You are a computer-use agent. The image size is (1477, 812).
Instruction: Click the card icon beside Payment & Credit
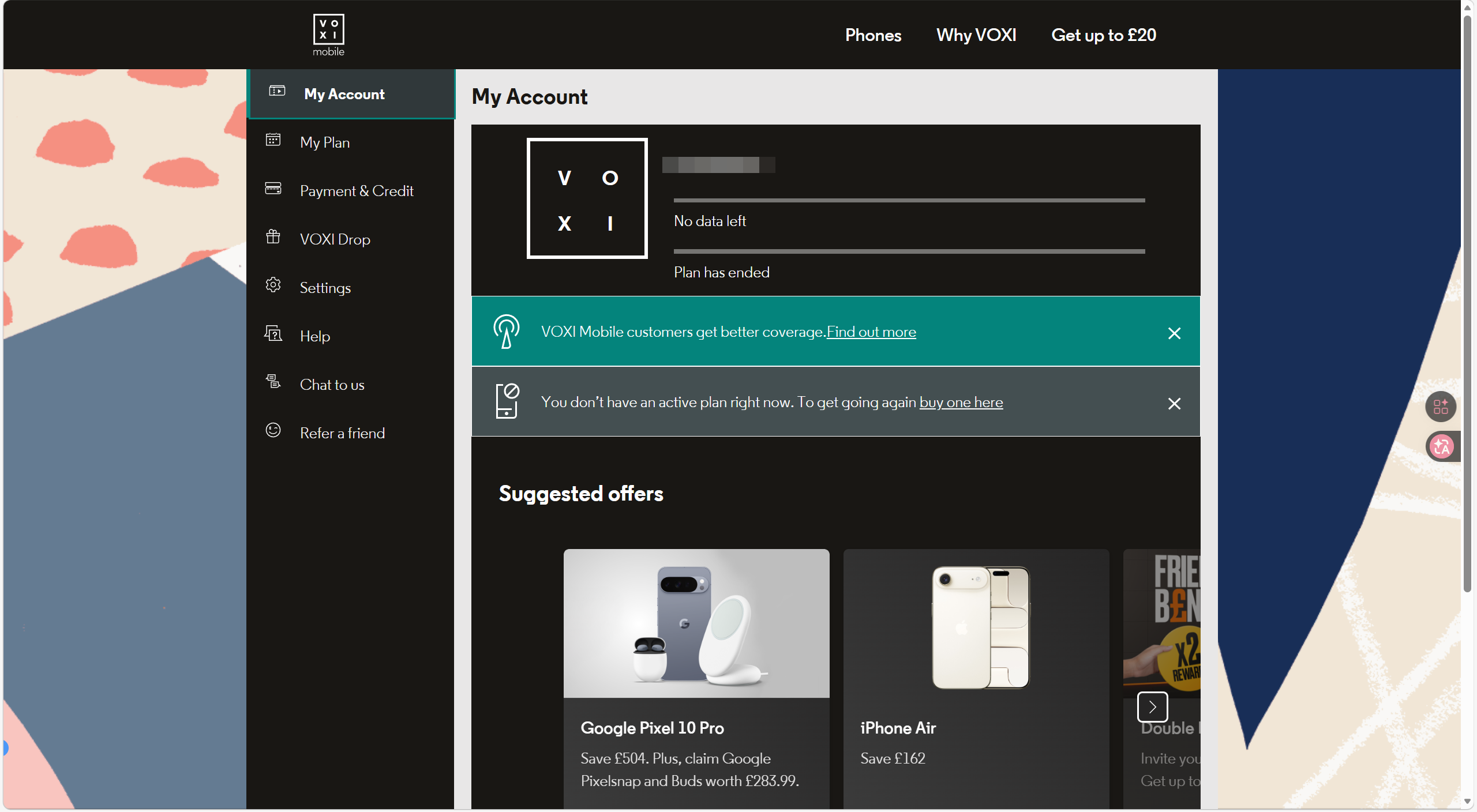click(x=273, y=188)
